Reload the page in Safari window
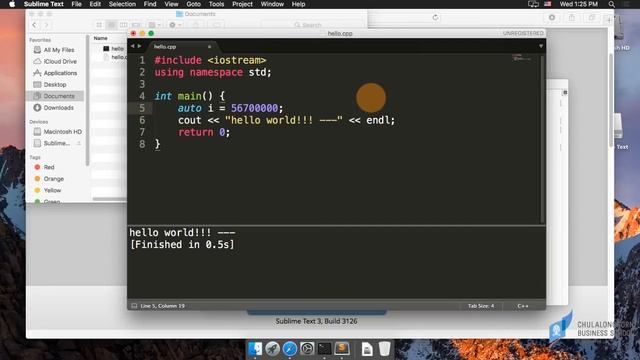640x360 pixels. pos(436,18)
